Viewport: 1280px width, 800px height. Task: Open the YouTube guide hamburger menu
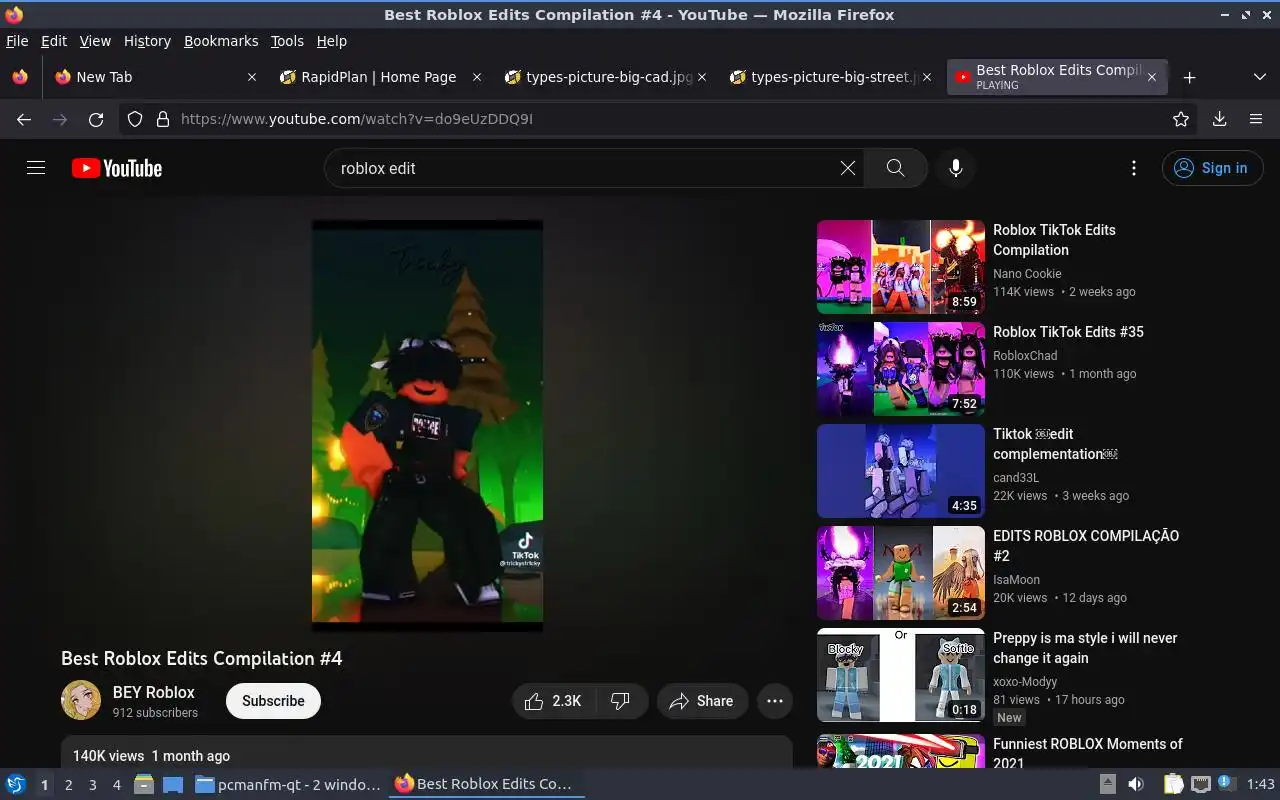coord(36,168)
